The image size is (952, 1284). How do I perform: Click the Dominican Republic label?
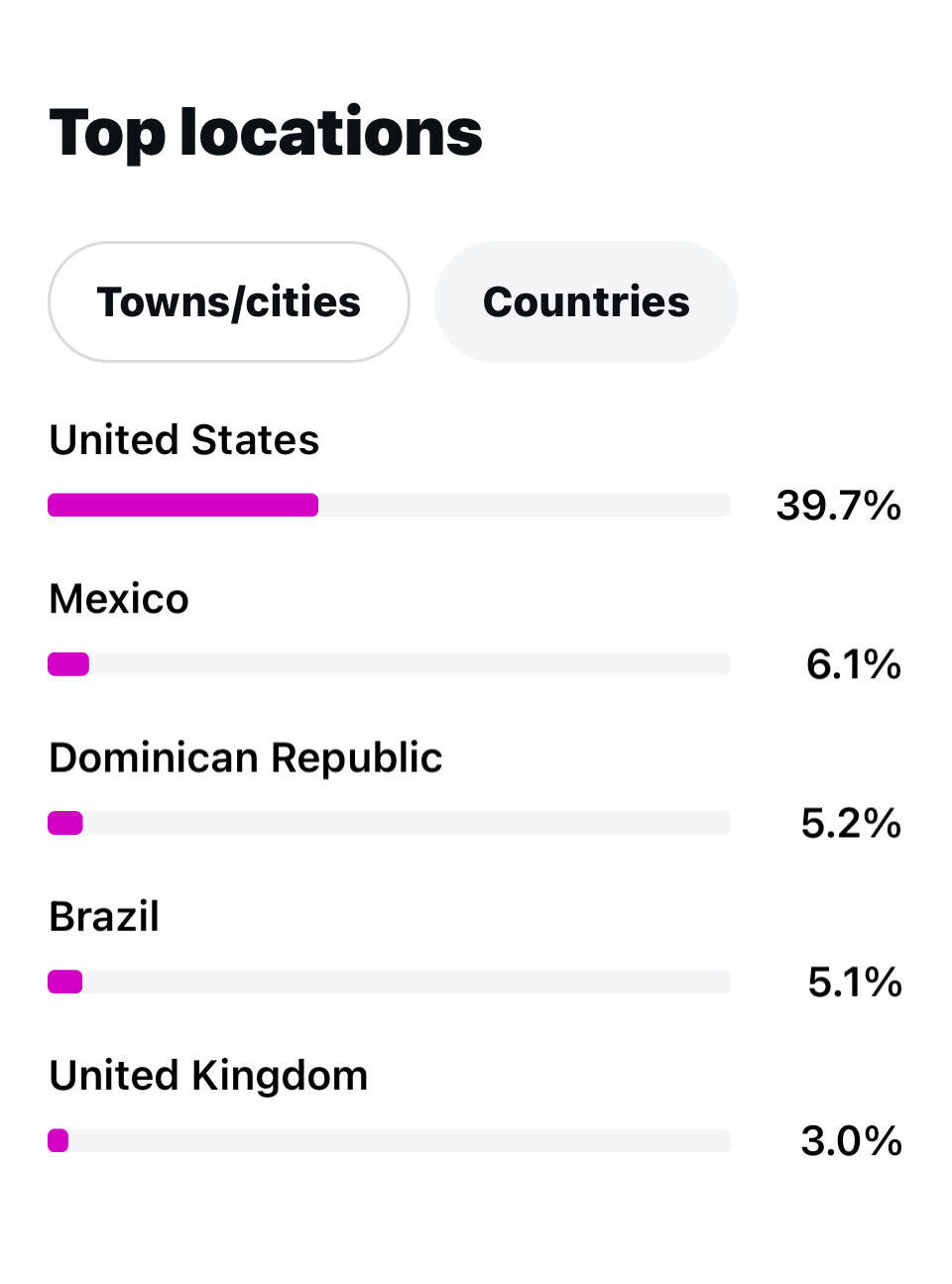(246, 758)
